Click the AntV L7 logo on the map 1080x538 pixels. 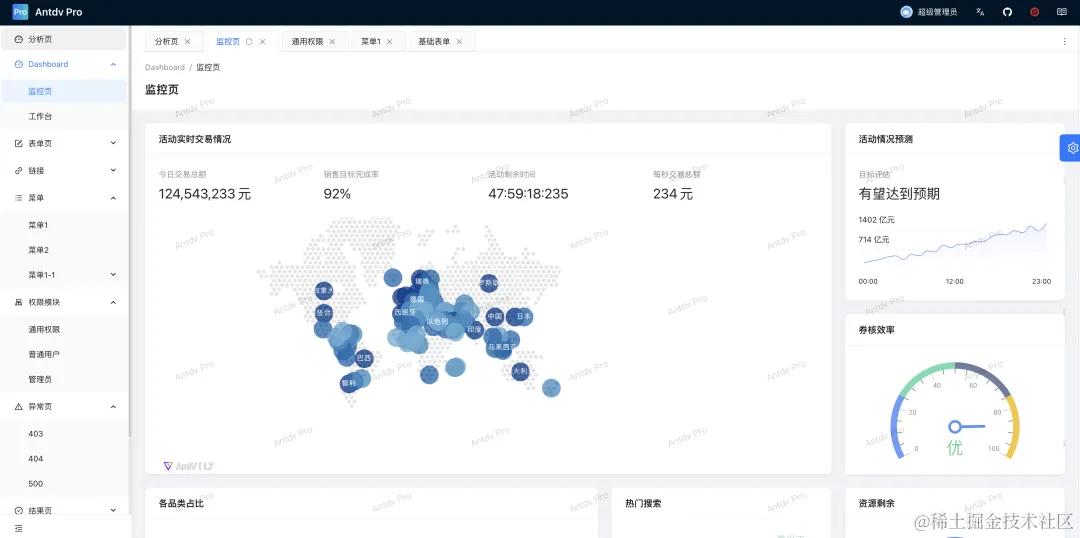pos(189,466)
